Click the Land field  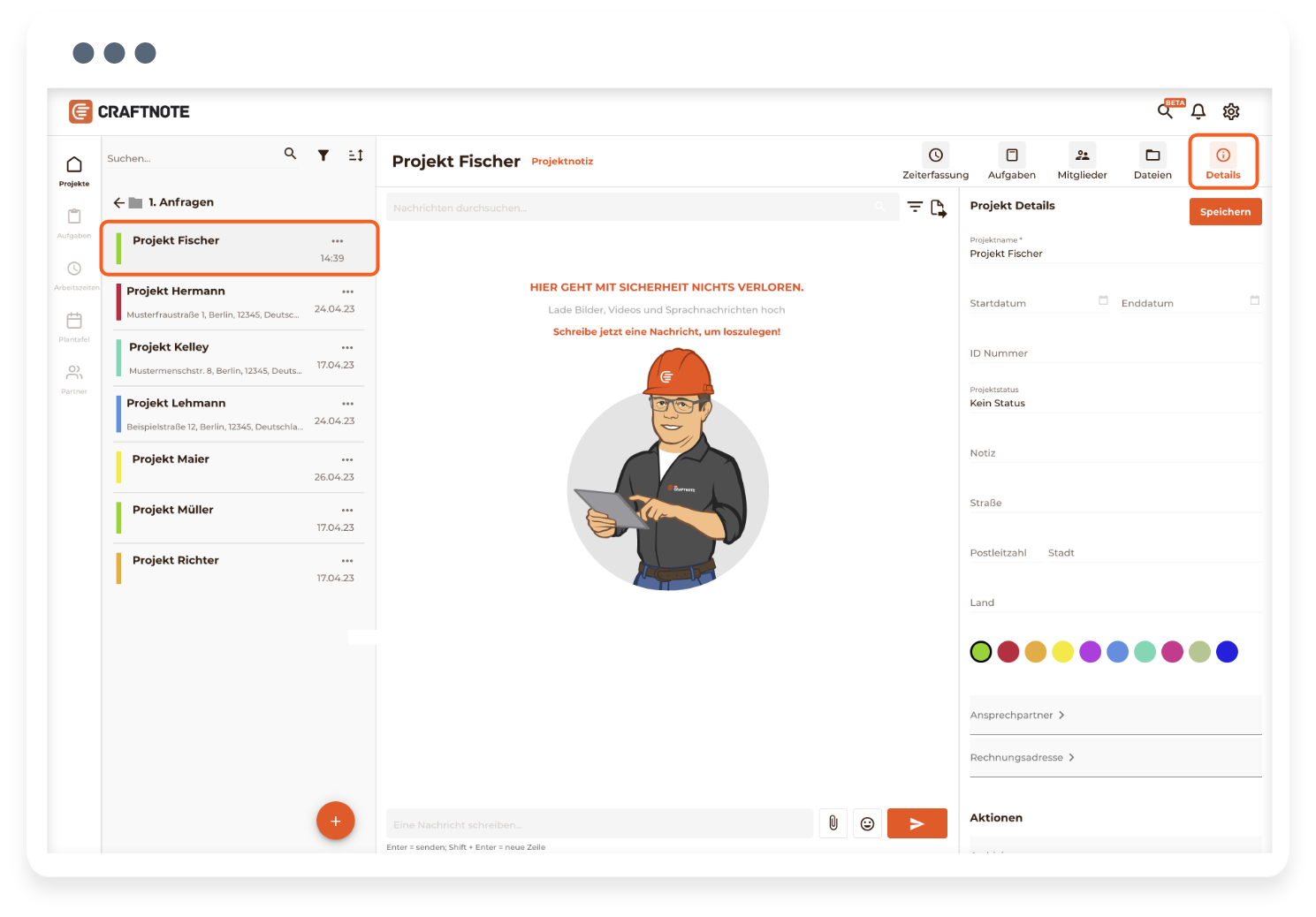(x=1115, y=602)
